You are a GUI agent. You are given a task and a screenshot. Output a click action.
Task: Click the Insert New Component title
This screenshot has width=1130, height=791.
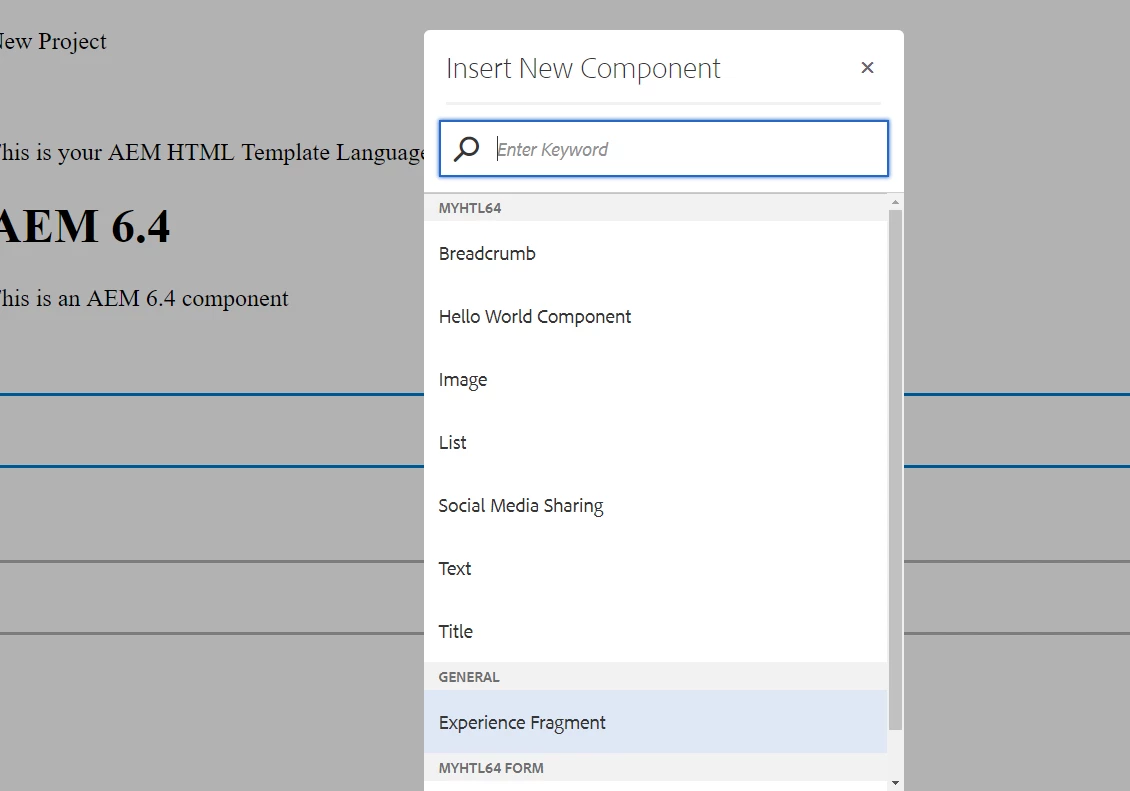pyautogui.click(x=583, y=68)
